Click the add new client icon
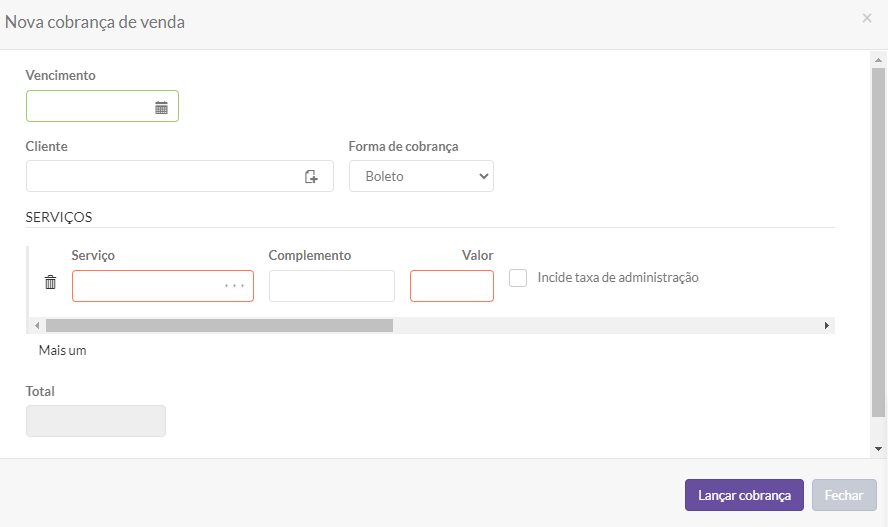 point(311,177)
